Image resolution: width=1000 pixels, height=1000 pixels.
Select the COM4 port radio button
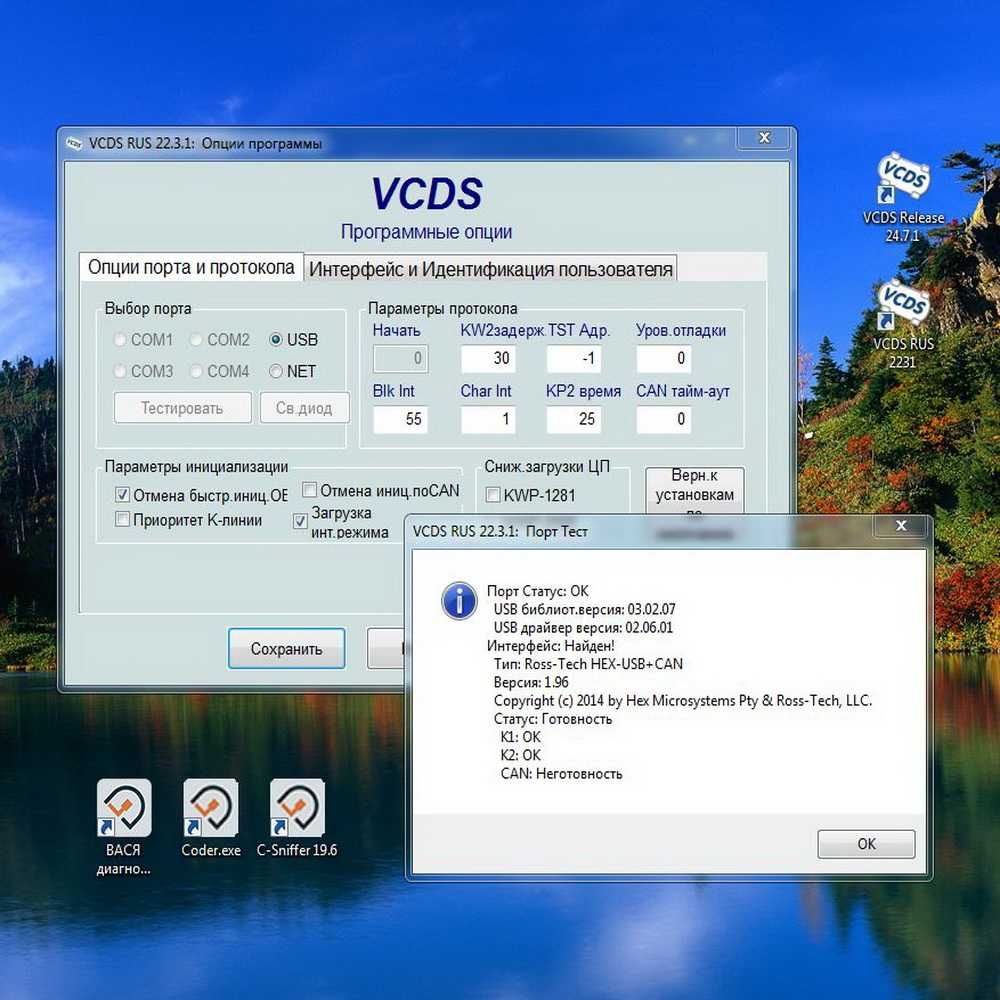click(196, 371)
